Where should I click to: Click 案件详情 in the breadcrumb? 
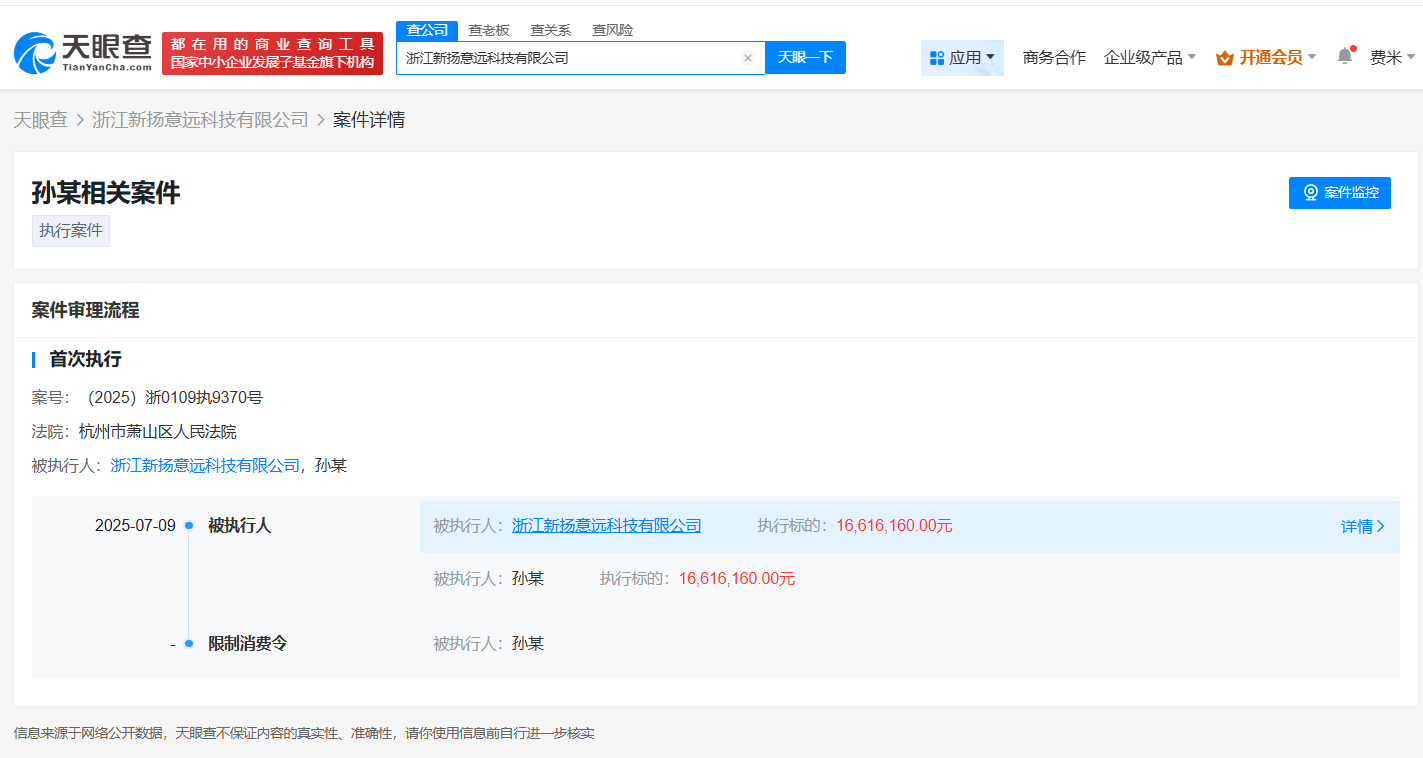pyautogui.click(x=369, y=120)
